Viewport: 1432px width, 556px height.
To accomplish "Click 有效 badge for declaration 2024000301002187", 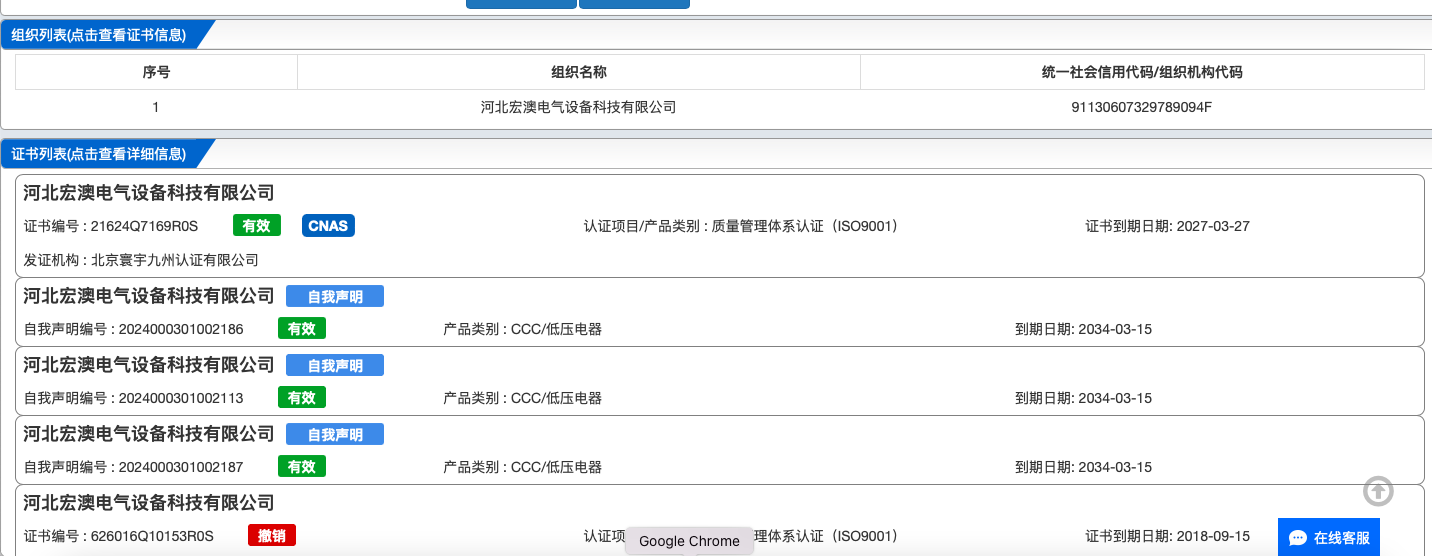I will 302,466.
